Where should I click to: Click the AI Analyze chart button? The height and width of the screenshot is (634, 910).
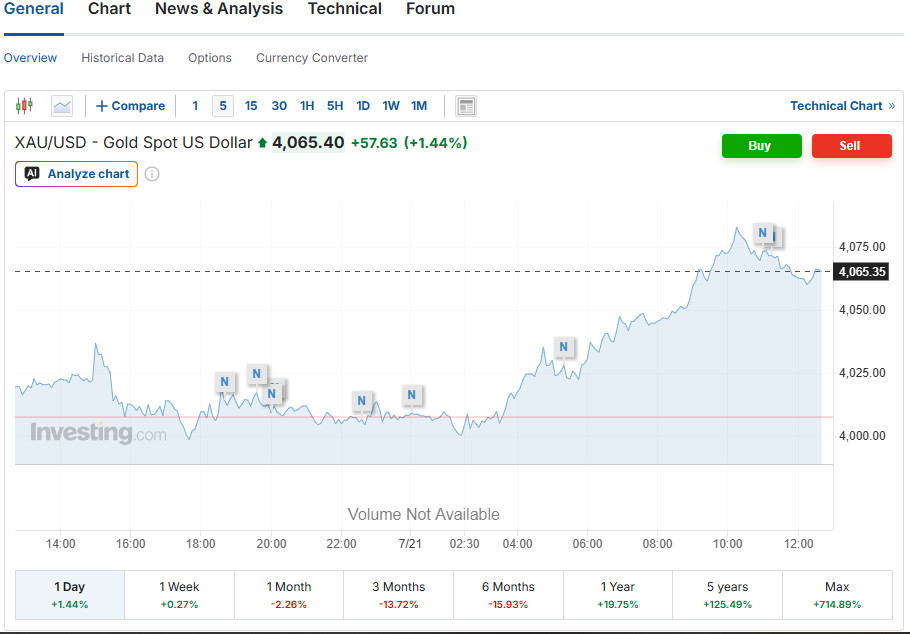(x=77, y=174)
